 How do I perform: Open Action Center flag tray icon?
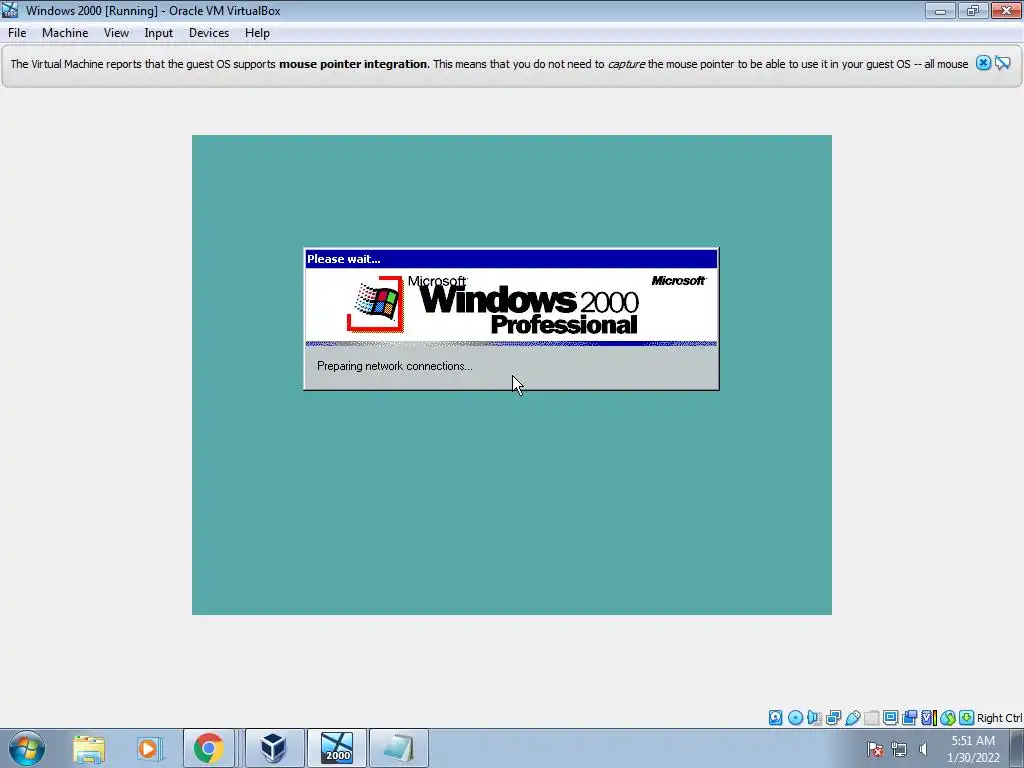pyautogui.click(x=875, y=749)
